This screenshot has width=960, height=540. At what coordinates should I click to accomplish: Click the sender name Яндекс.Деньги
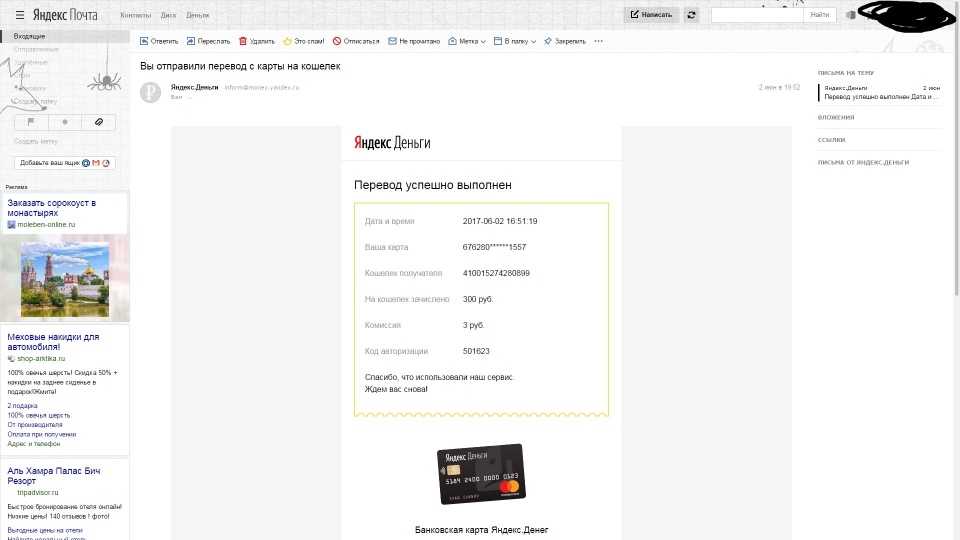click(x=194, y=88)
